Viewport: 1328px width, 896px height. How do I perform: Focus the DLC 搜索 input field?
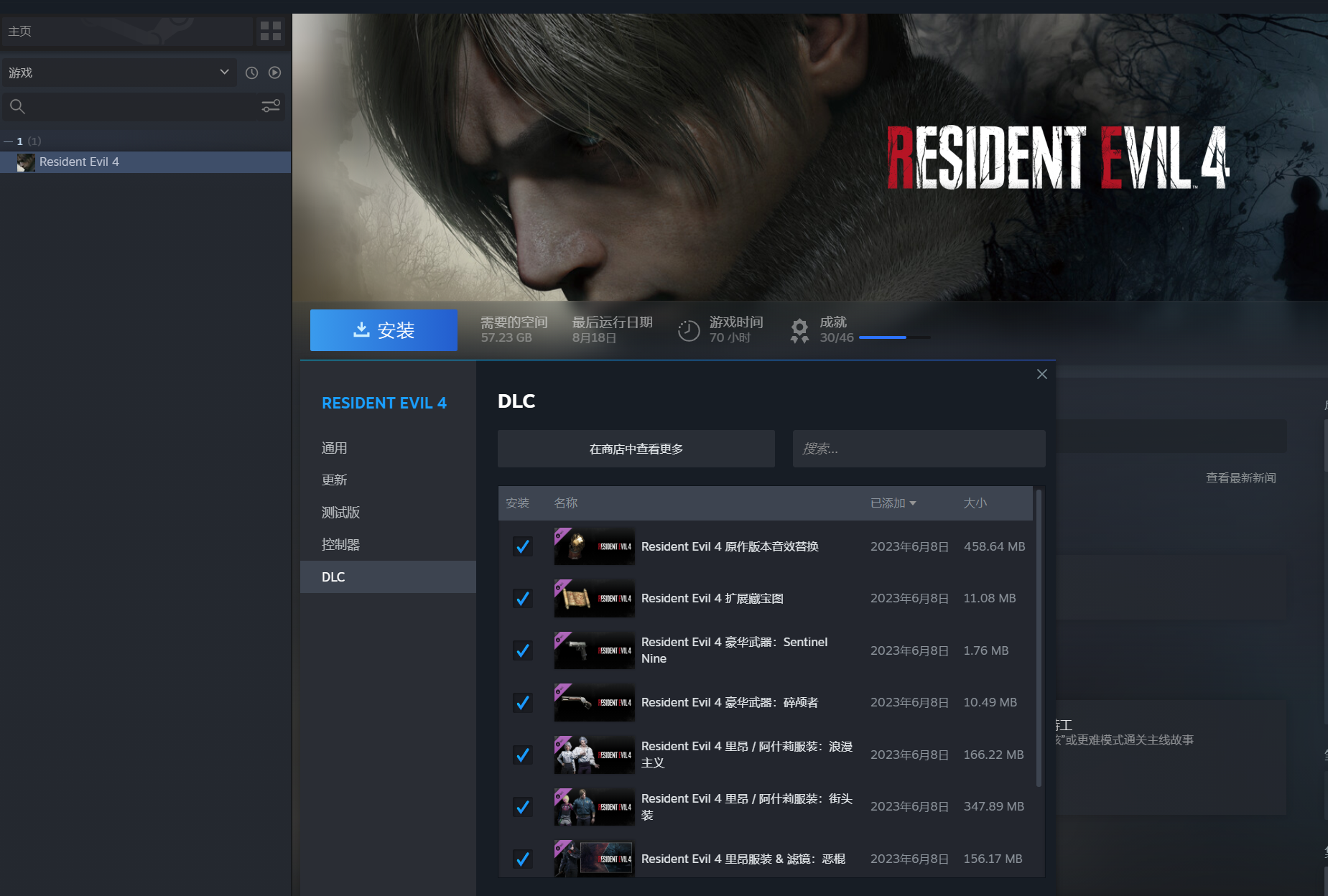click(x=919, y=449)
